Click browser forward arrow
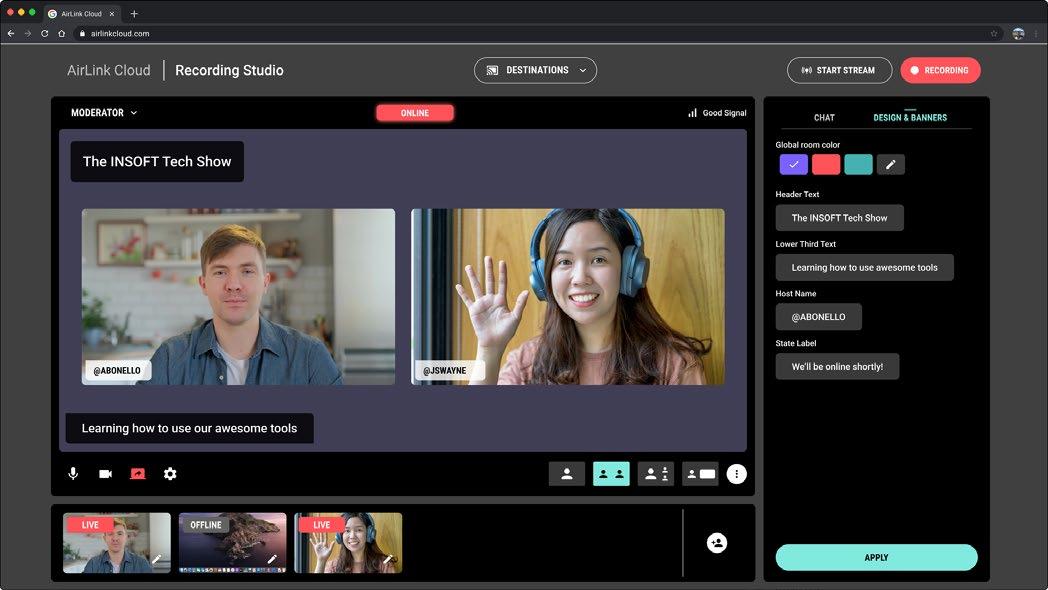This screenshot has height=590, width=1048. click(x=27, y=33)
